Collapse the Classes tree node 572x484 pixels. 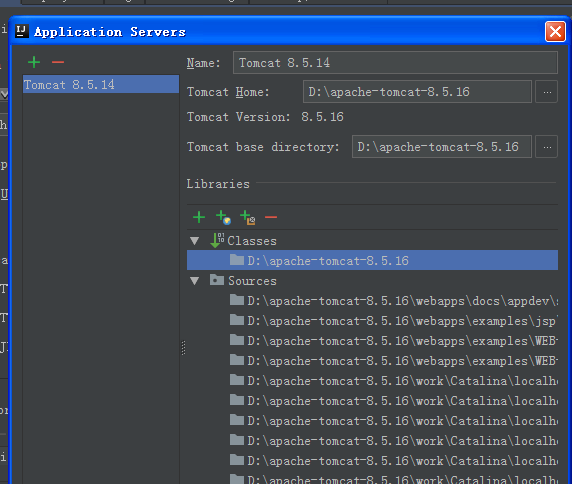click(x=195, y=241)
